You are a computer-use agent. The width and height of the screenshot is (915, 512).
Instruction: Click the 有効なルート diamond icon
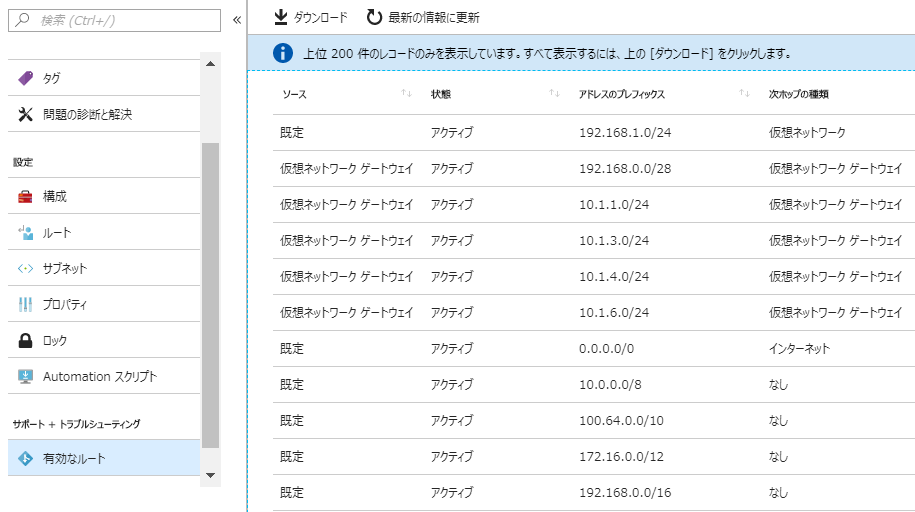pos(26,459)
